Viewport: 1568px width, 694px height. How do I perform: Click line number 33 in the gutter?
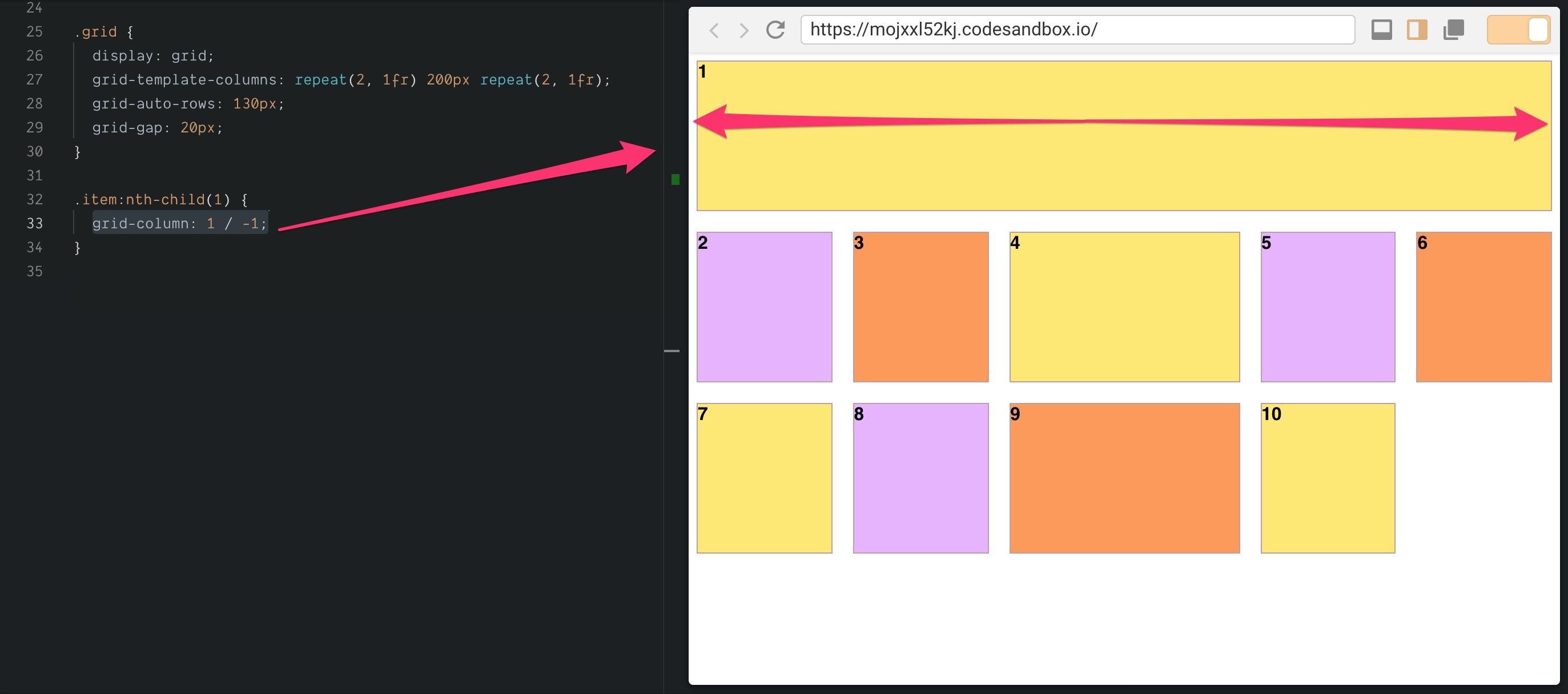35,223
